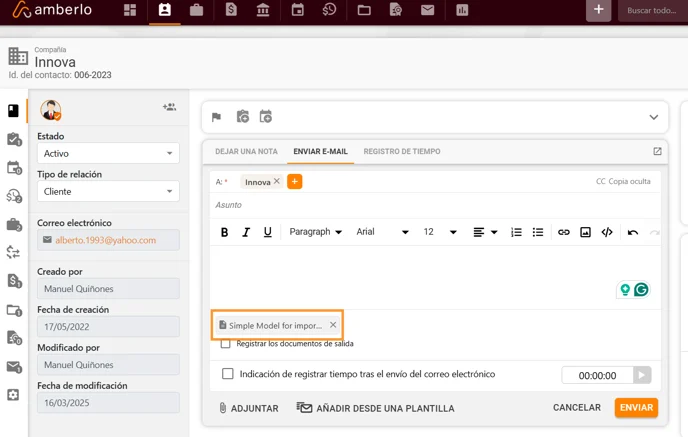Open the settings square icon at sidebar bottom

tap(13, 395)
